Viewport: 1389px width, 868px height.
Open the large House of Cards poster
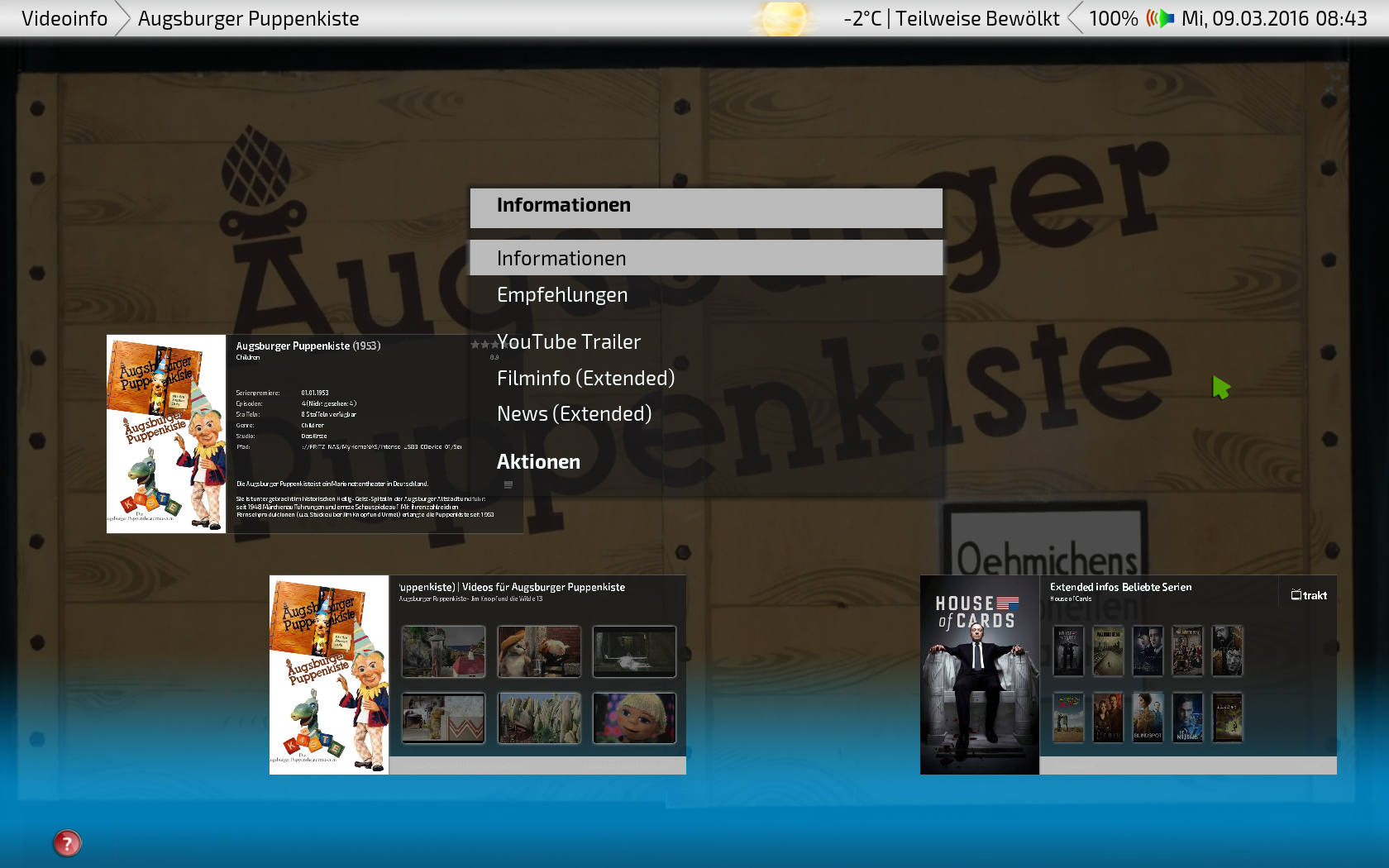click(x=980, y=675)
